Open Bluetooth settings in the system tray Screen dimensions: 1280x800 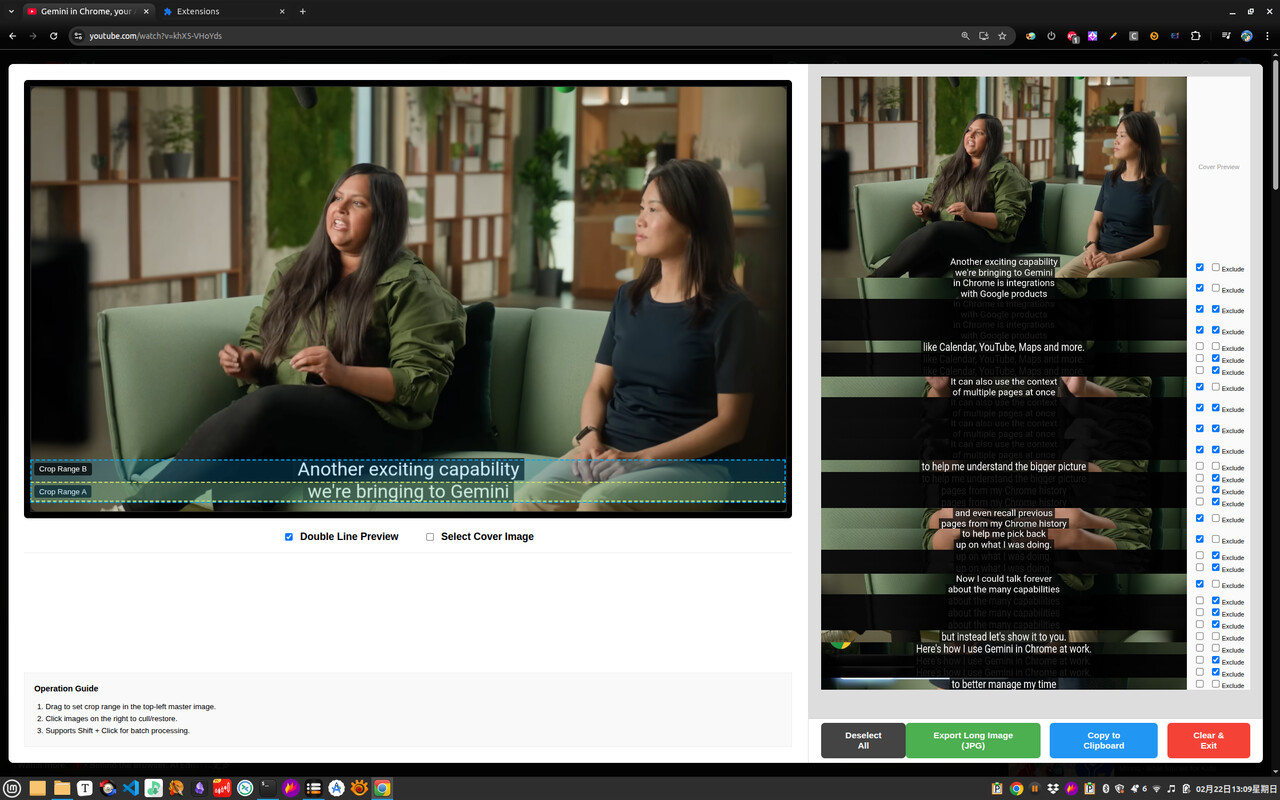1105,788
